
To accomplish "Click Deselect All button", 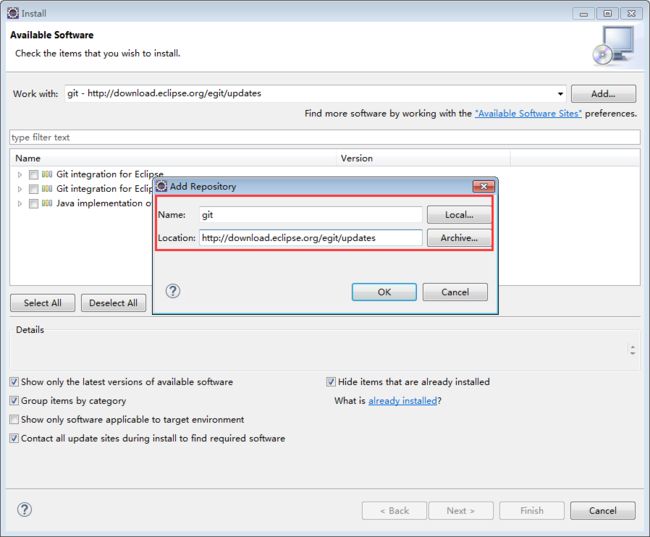I will (114, 303).
